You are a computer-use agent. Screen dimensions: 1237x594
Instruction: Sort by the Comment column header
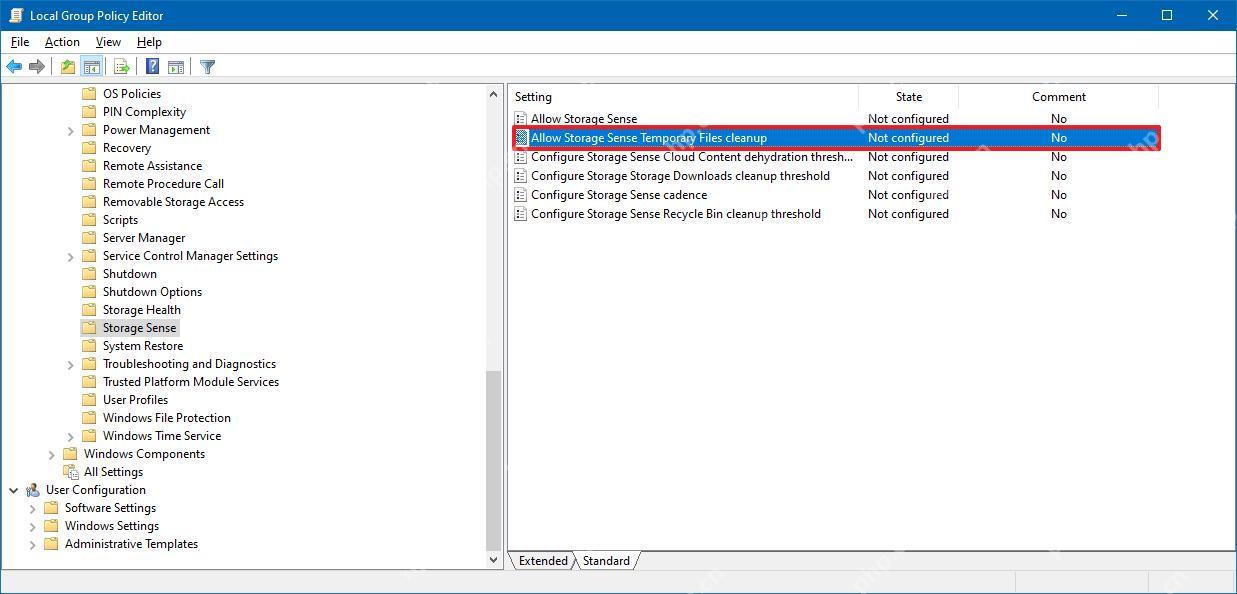click(x=1059, y=97)
